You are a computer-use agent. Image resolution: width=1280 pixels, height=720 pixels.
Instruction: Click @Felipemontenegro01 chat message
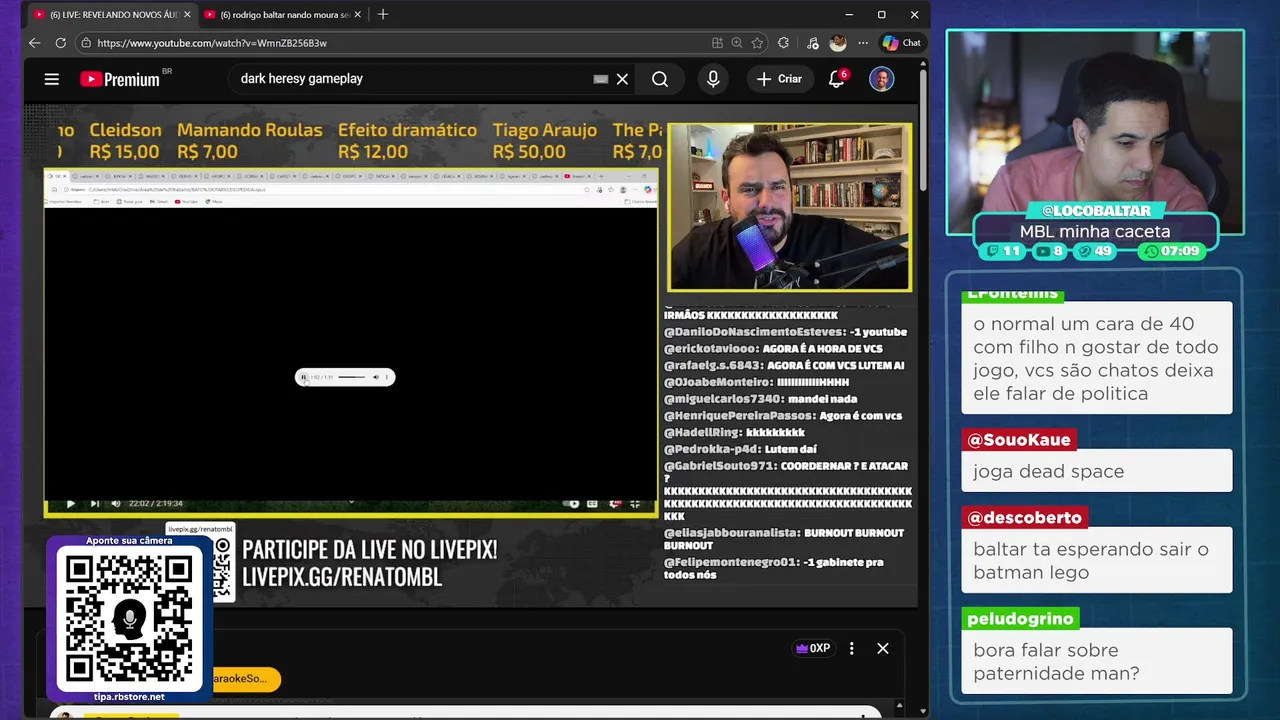pyautogui.click(x=774, y=568)
